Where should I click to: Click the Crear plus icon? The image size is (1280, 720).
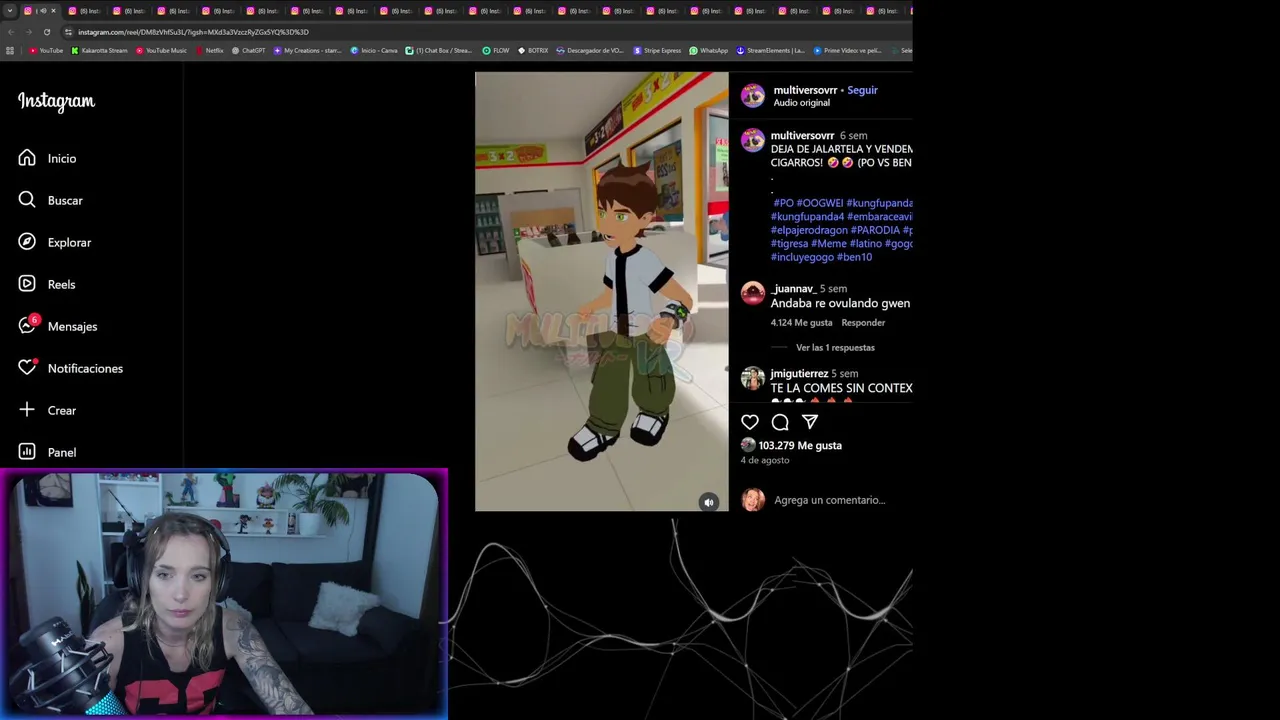pos(27,410)
